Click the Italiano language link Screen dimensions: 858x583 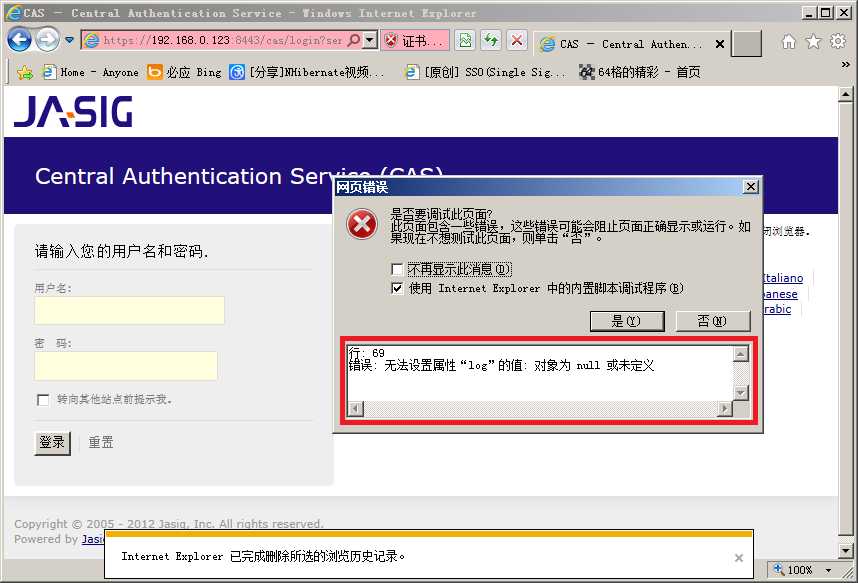click(783, 278)
